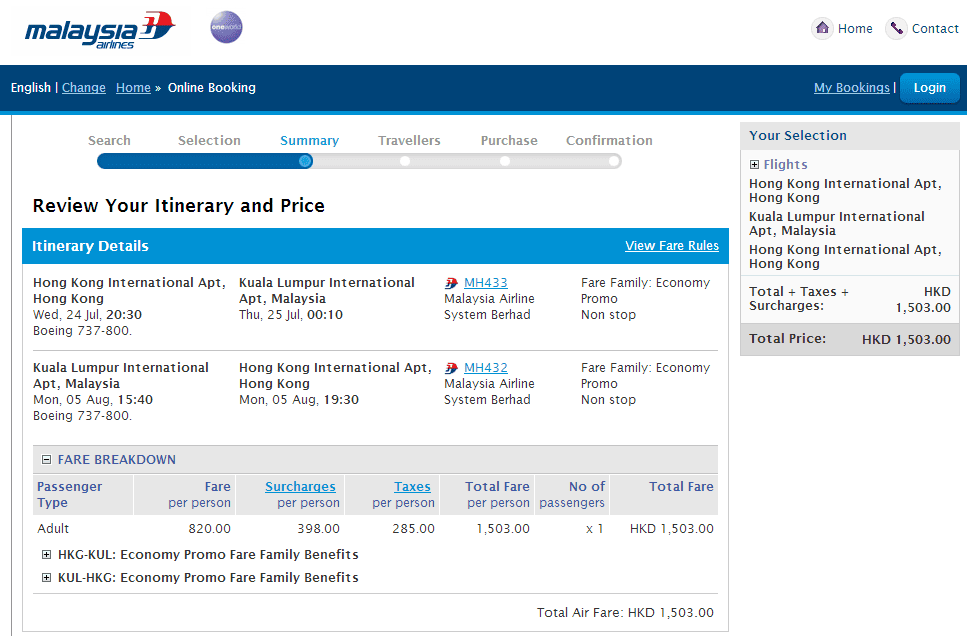Expand HKG-KUL Economy Promo Fare Family Benefits
This screenshot has height=636, width=967.
point(46,555)
